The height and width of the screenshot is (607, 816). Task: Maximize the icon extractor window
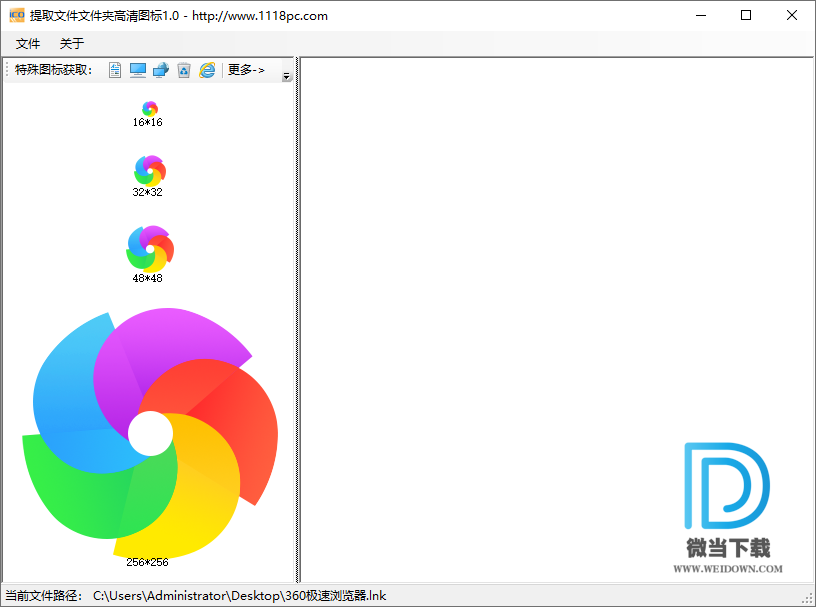746,16
